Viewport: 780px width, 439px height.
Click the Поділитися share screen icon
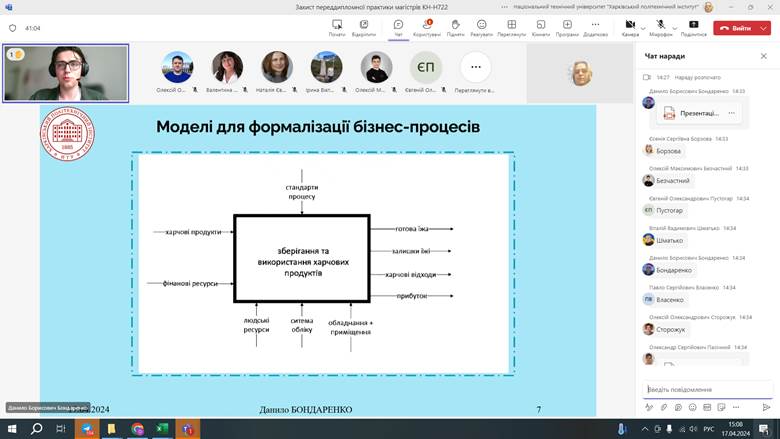click(x=693, y=27)
